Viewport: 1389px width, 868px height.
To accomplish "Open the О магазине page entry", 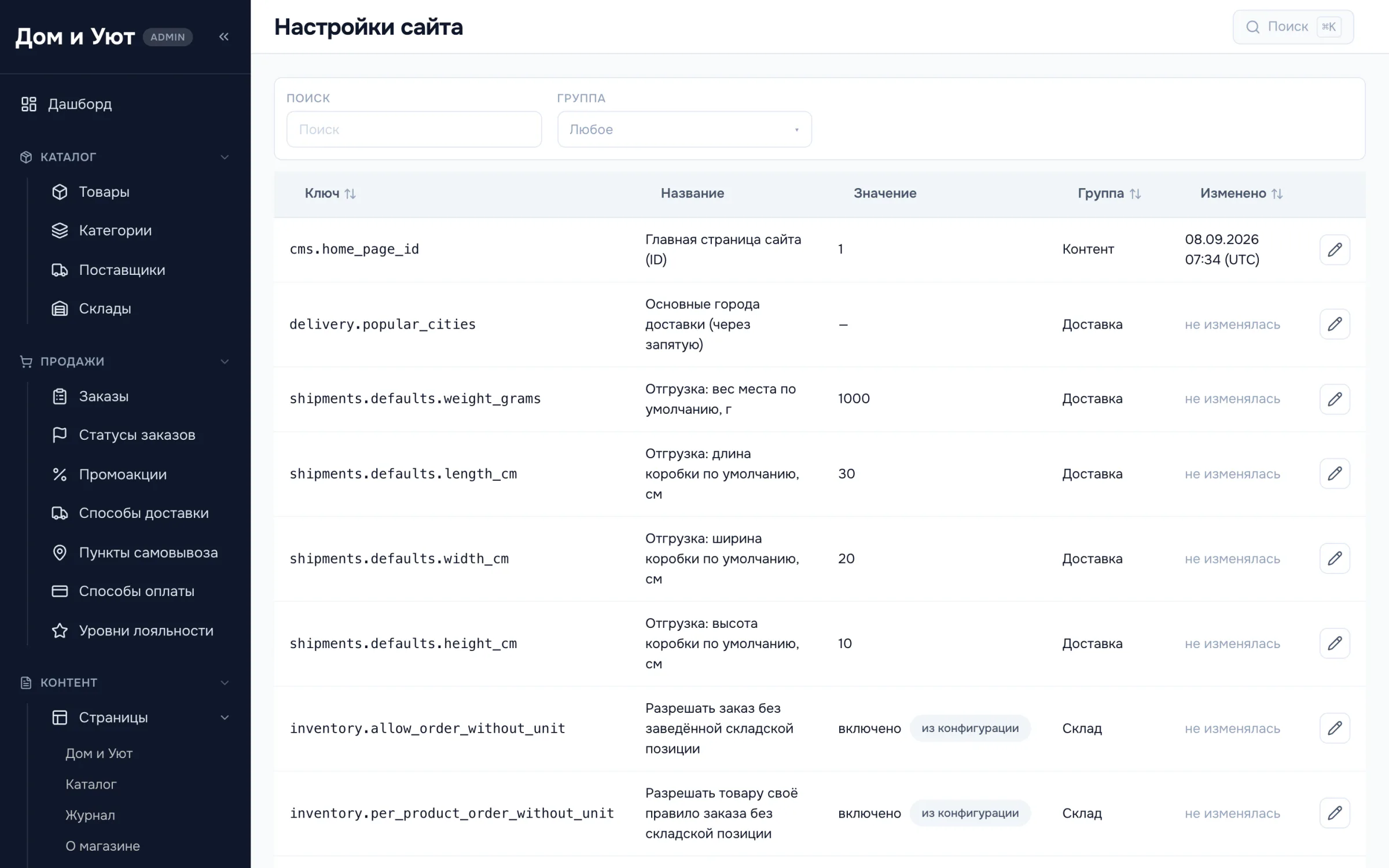I will [x=102, y=846].
